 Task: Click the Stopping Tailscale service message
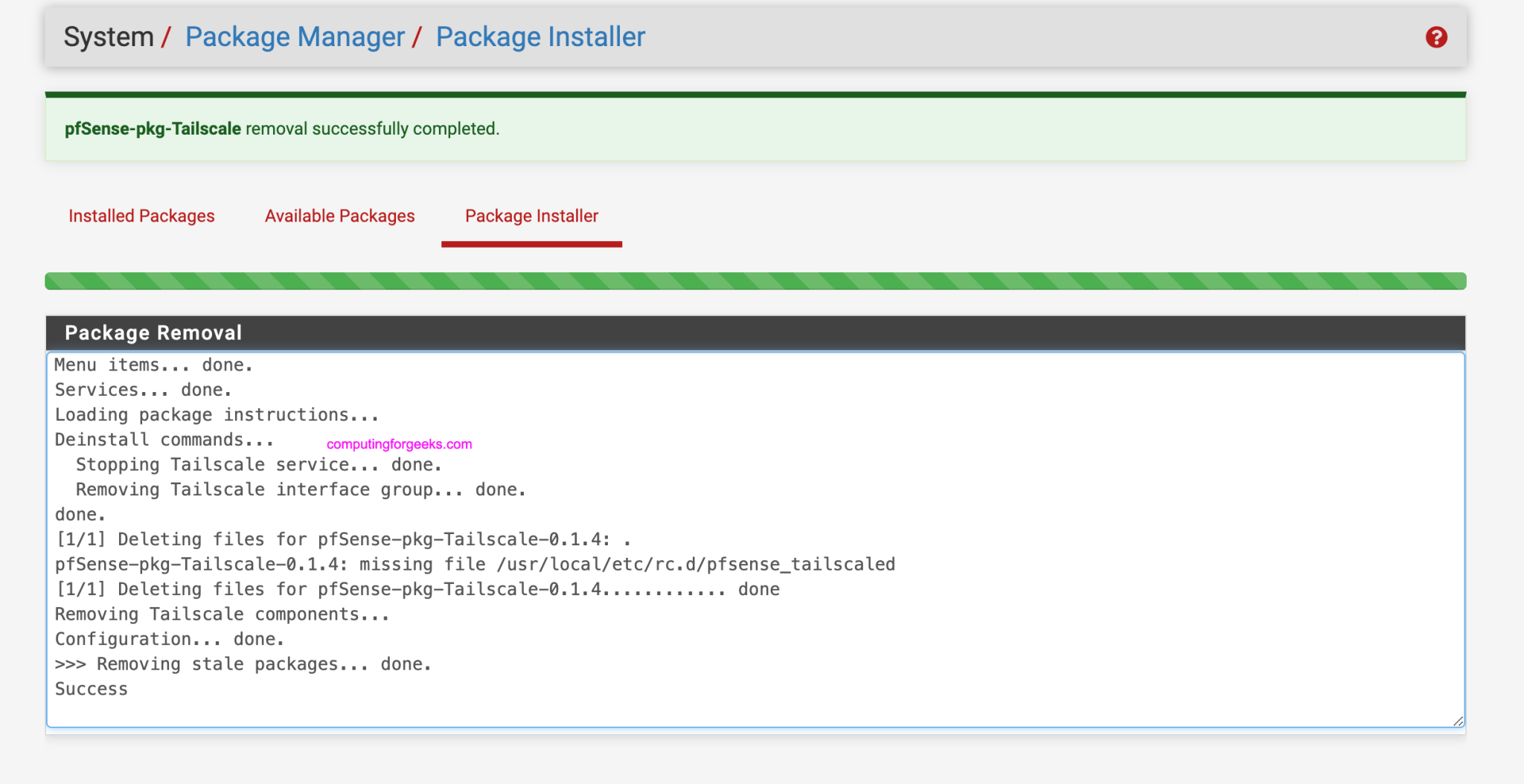(x=258, y=464)
